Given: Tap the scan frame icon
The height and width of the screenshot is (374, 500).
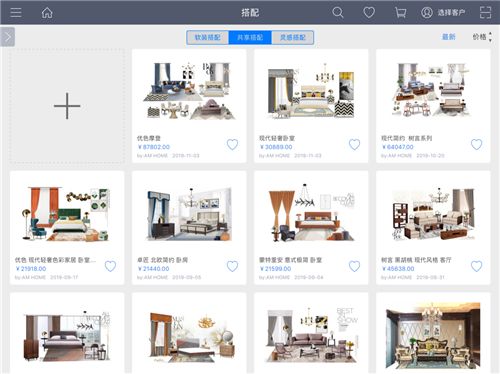Looking at the screenshot, I should tap(485, 13).
